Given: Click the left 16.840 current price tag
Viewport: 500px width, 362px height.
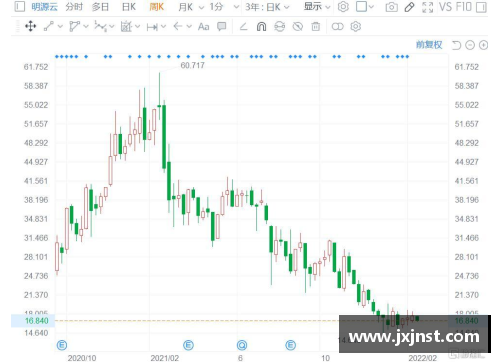Looking at the screenshot, I should (x=33, y=321).
